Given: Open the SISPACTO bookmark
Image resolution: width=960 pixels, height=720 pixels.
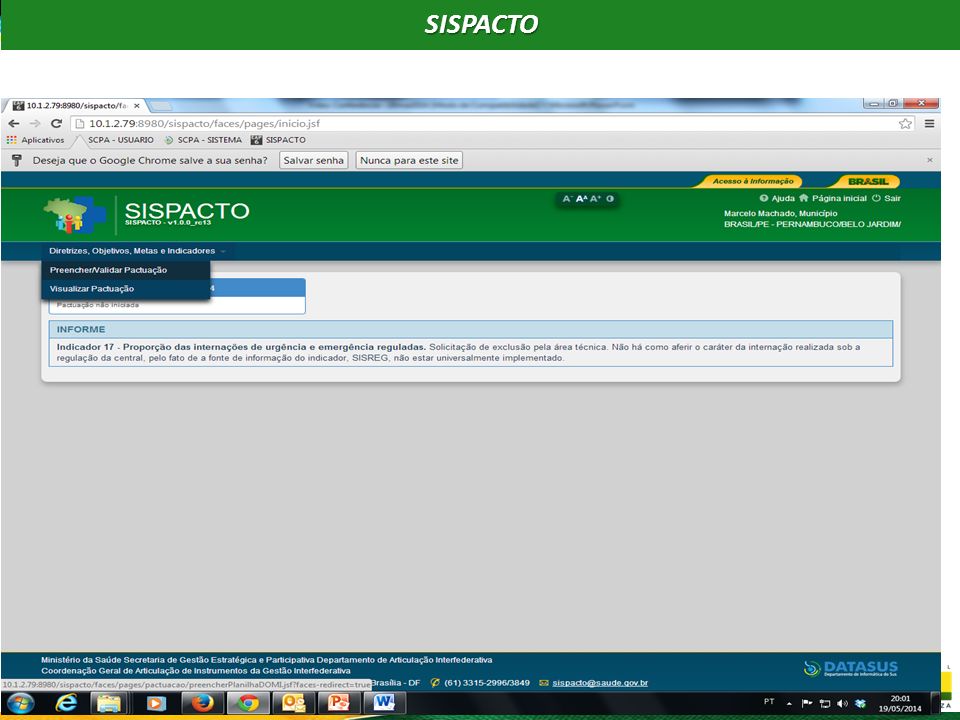Looking at the screenshot, I should 279,140.
